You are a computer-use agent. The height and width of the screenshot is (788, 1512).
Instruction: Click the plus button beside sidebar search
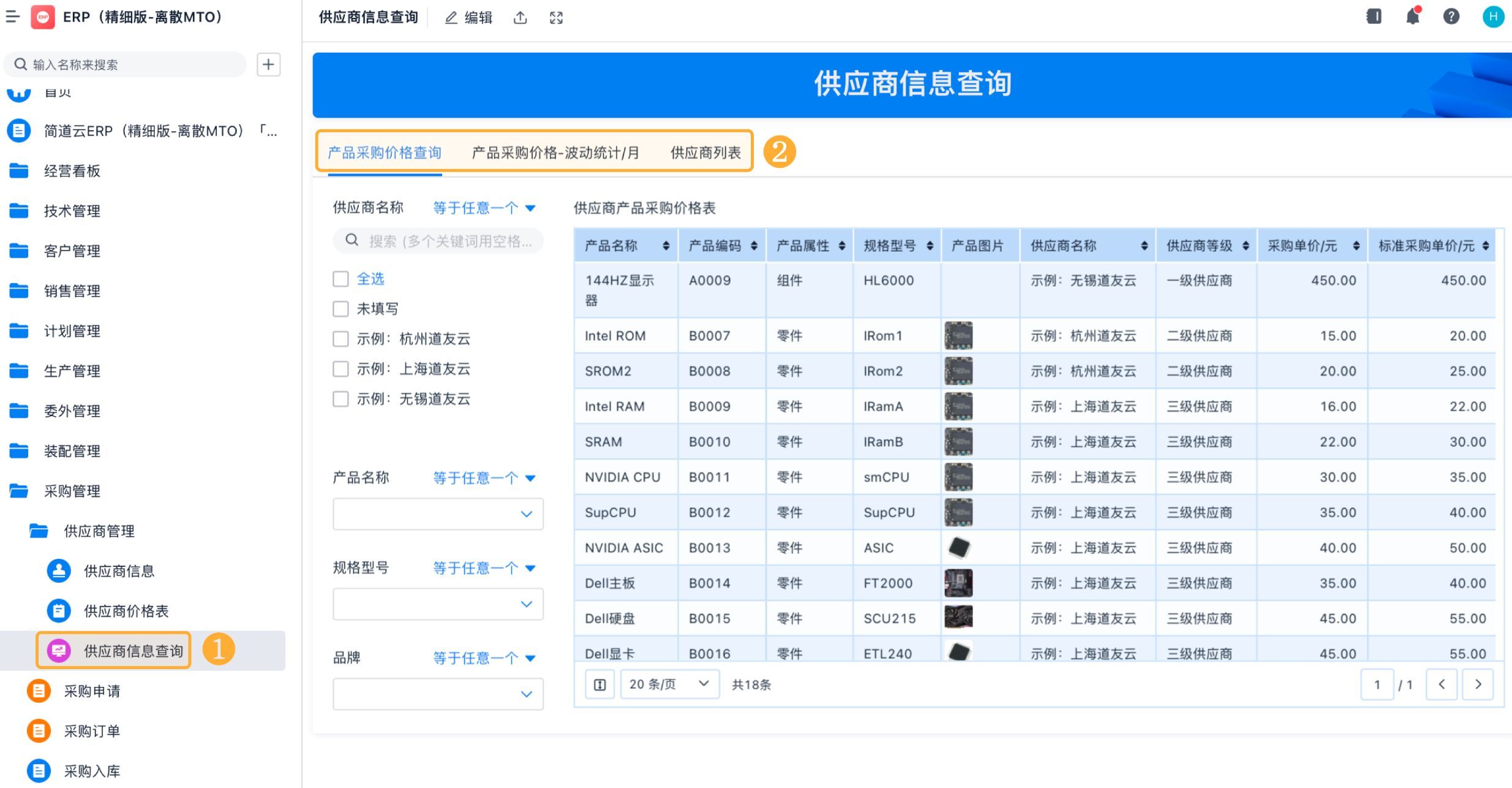coord(268,64)
